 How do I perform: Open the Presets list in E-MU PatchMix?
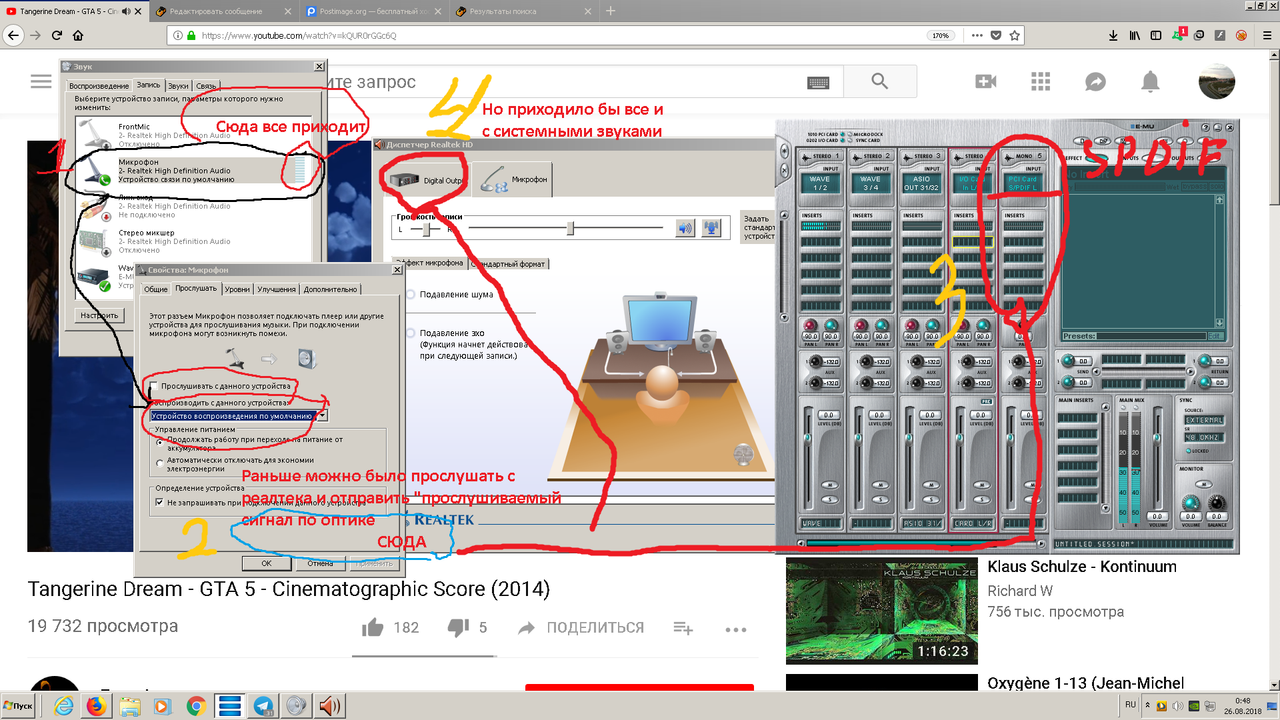(1150, 336)
